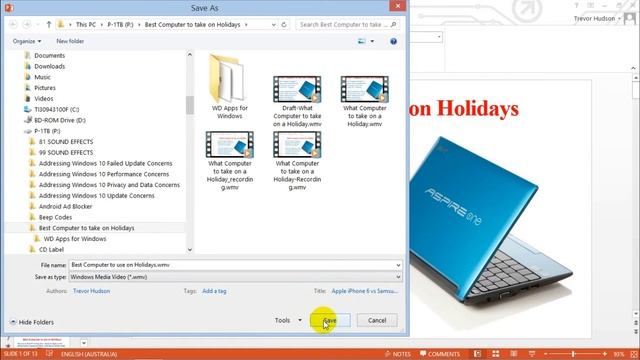Click the Back navigation arrow in Save As

pos(13,24)
